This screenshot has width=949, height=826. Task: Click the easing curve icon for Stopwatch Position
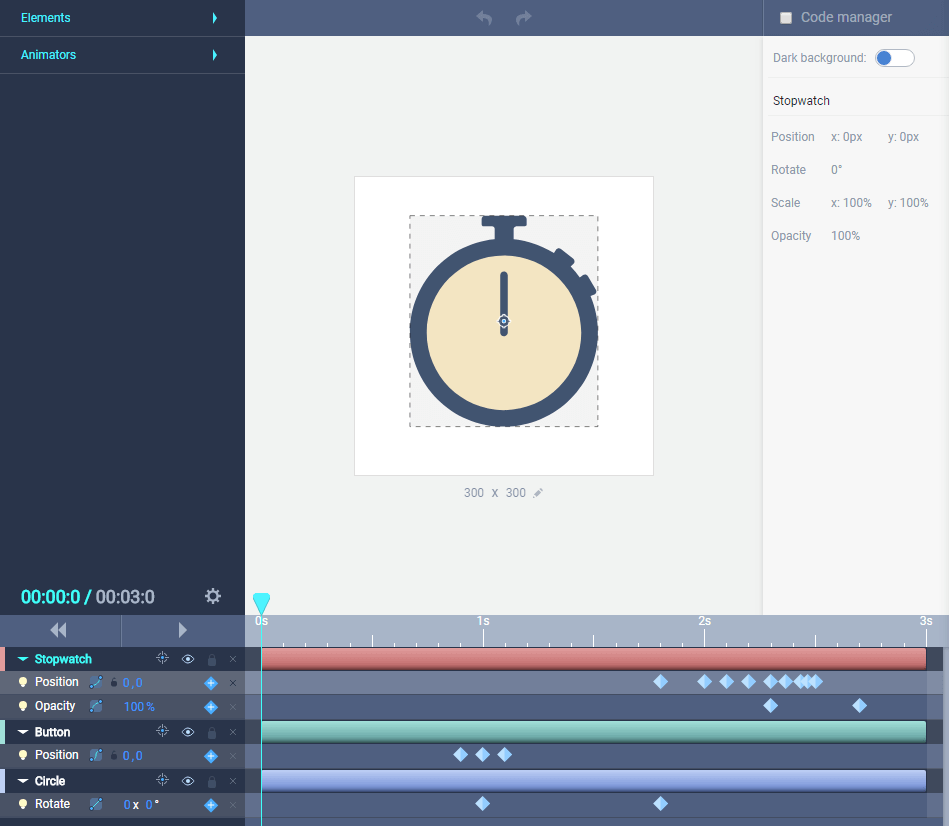(97, 682)
